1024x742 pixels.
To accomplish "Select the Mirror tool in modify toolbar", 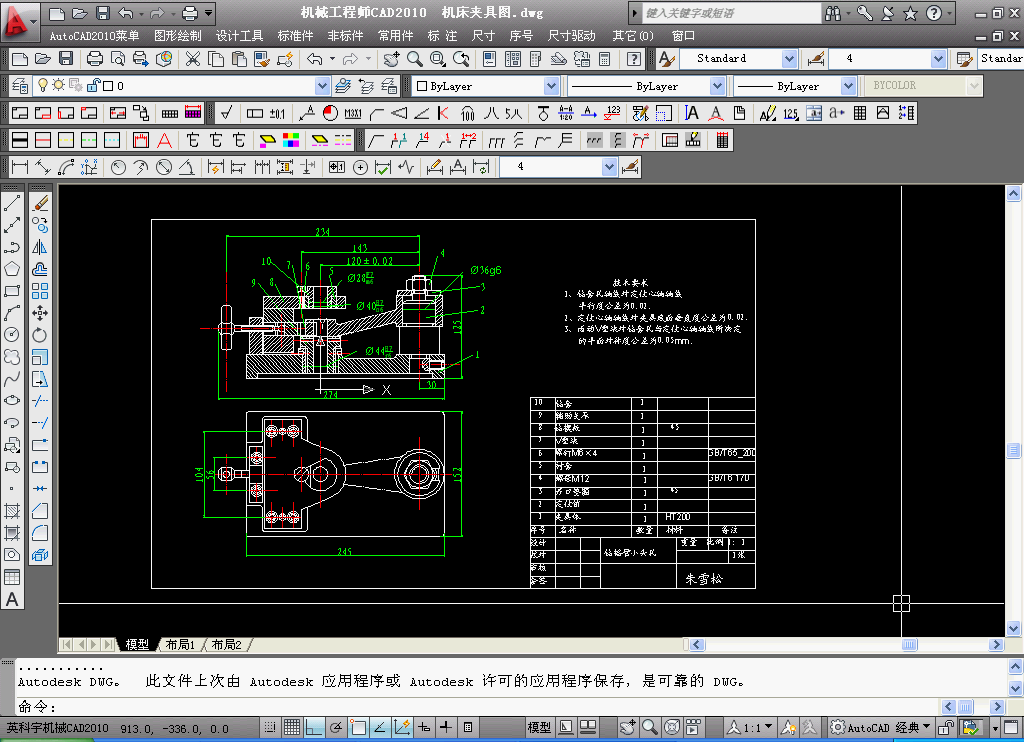I will pos(40,248).
